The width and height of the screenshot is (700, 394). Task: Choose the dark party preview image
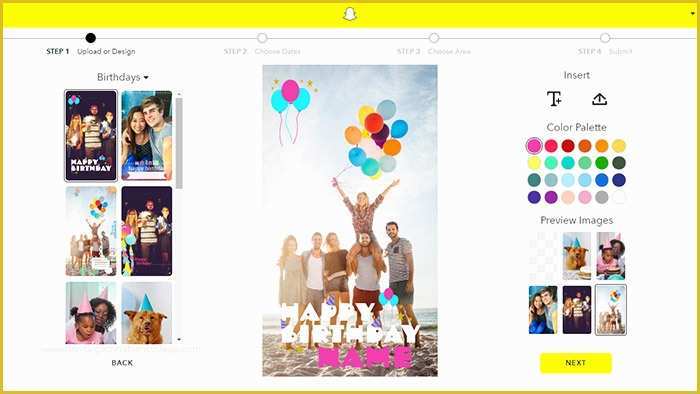pos(577,310)
